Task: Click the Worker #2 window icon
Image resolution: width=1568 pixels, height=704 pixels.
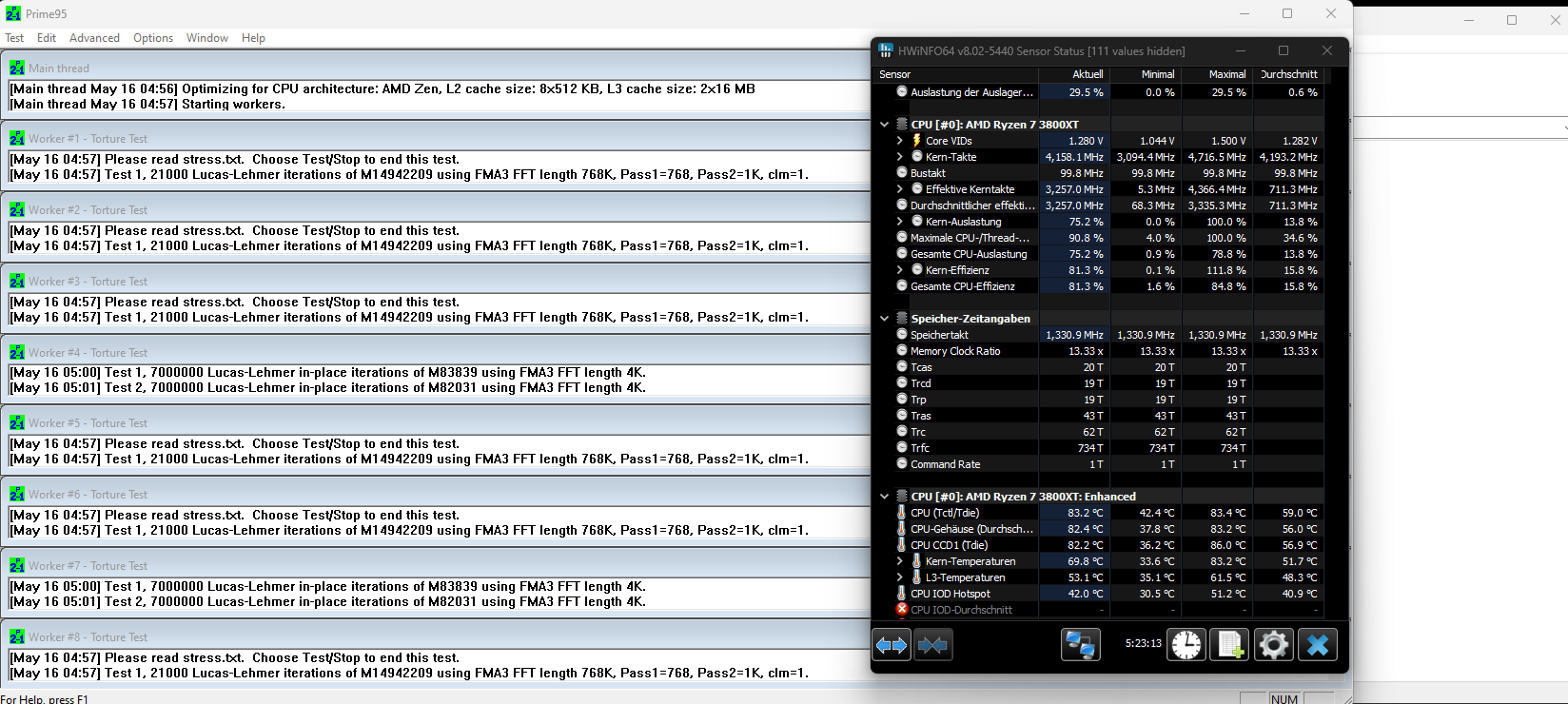Action: (x=17, y=209)
